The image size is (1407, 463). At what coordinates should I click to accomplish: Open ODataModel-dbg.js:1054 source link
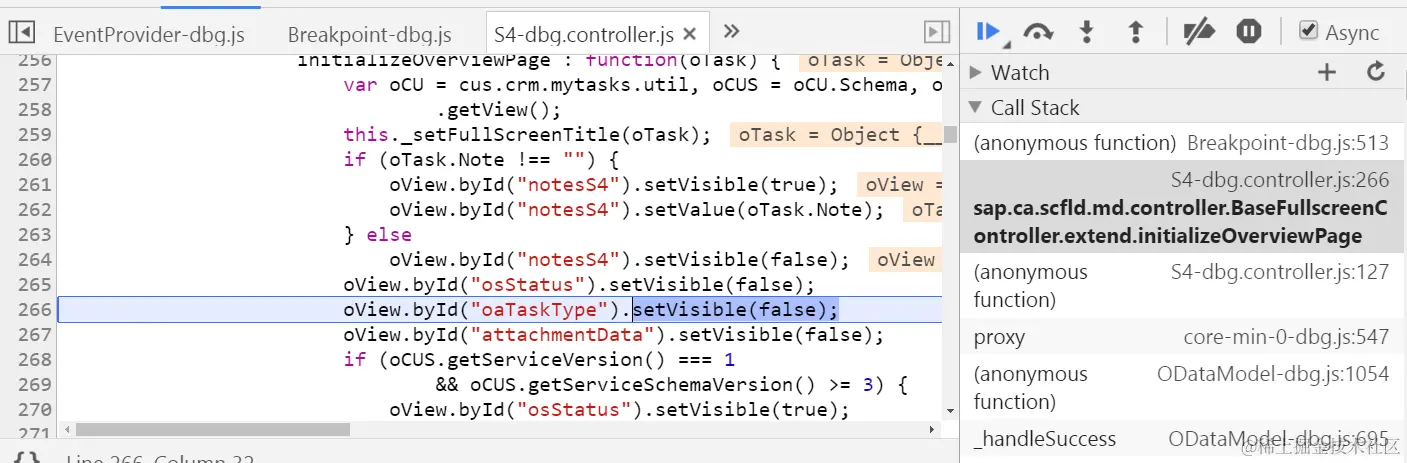click(x=1273, y=374)
